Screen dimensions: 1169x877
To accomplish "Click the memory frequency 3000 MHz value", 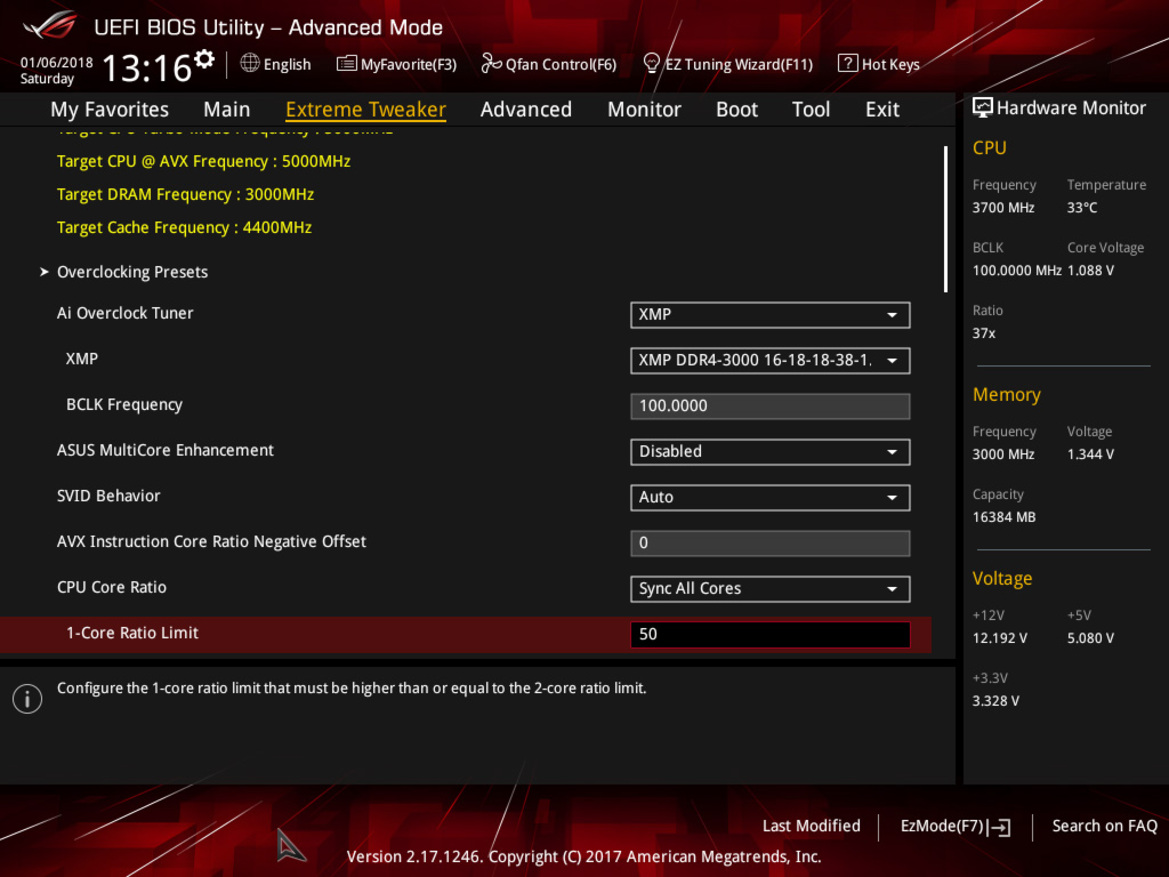I will point(1003,455).
